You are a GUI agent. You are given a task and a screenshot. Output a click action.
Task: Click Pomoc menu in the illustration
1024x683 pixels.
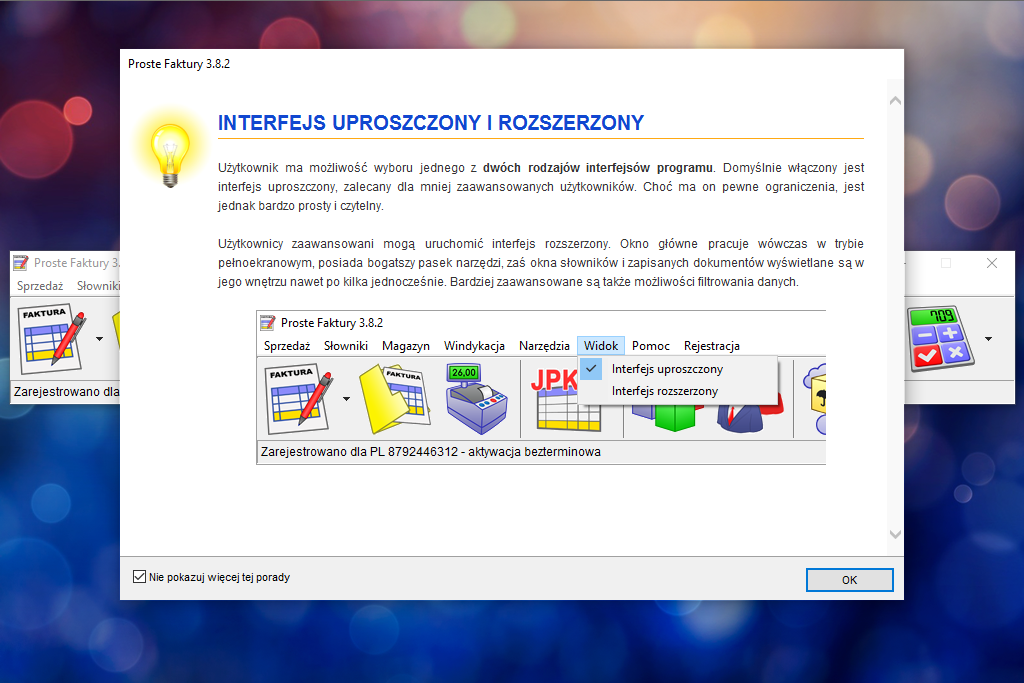650,346
